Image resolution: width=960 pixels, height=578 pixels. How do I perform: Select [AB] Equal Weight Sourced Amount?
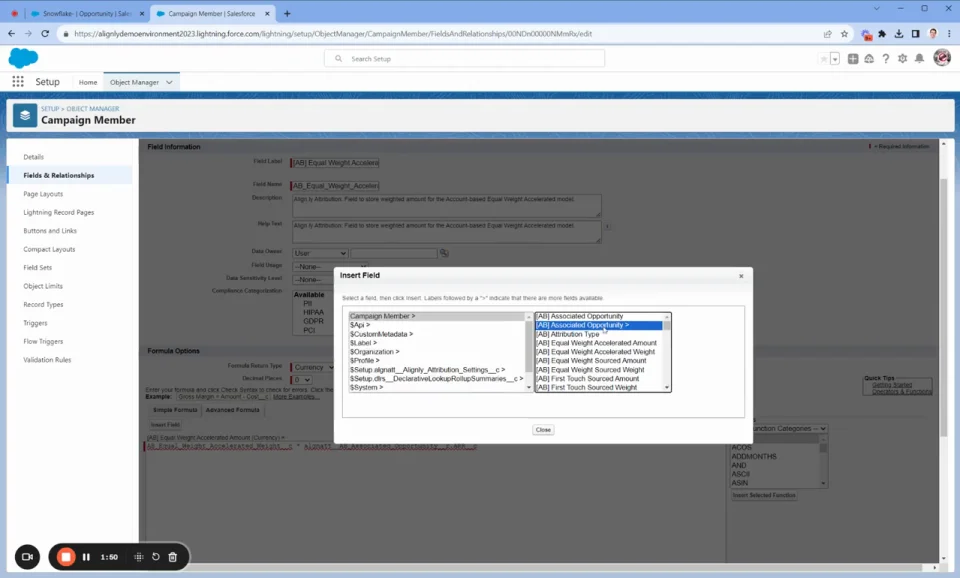click(x=599, y=361)
